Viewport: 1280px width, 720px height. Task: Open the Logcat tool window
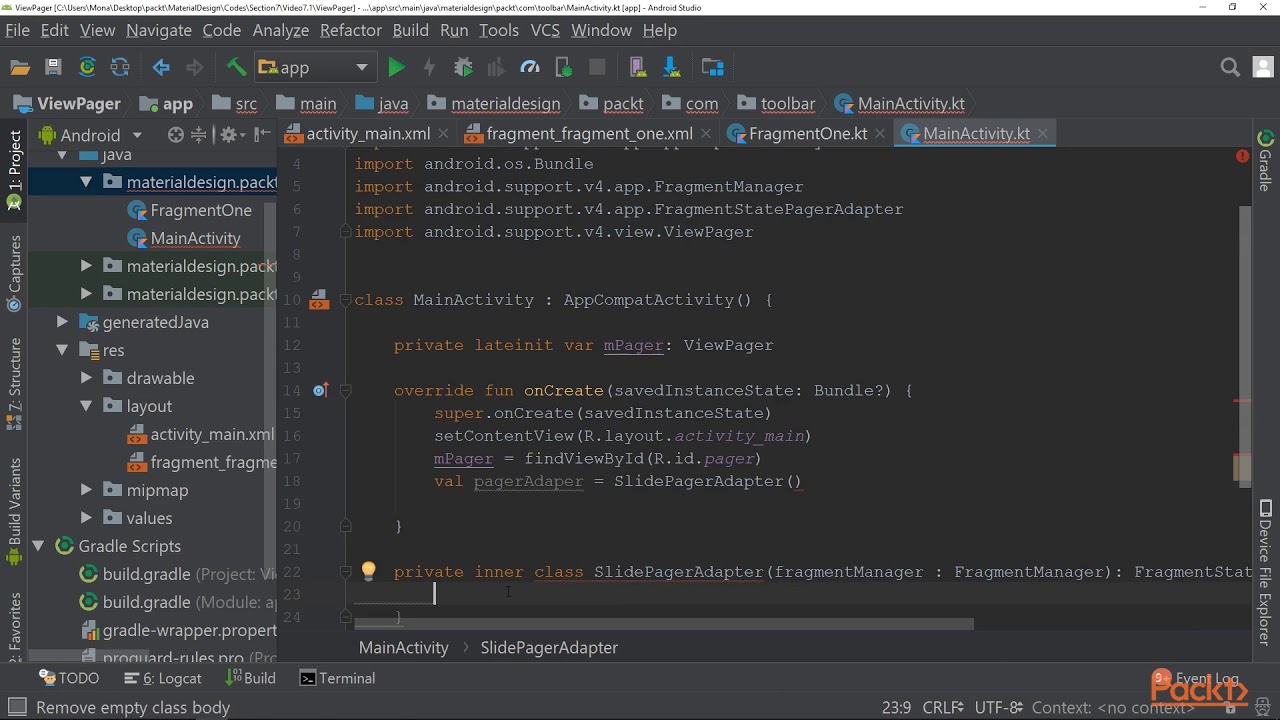tap(163, 678)
